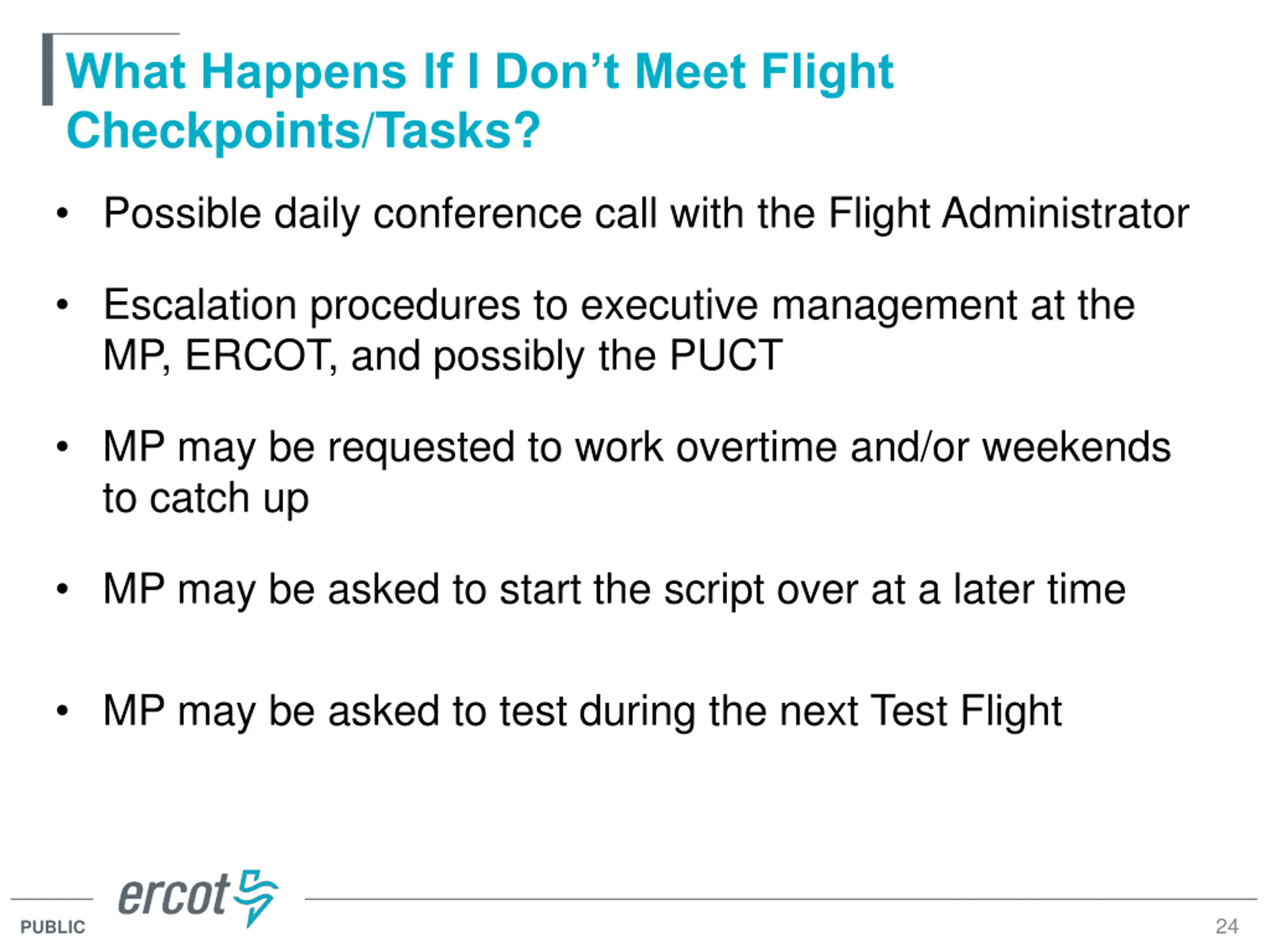This screenshot has width=1270, height=952.
Task: Click the bullet before 'Possible daily conference call'
Action: [62, 214]
